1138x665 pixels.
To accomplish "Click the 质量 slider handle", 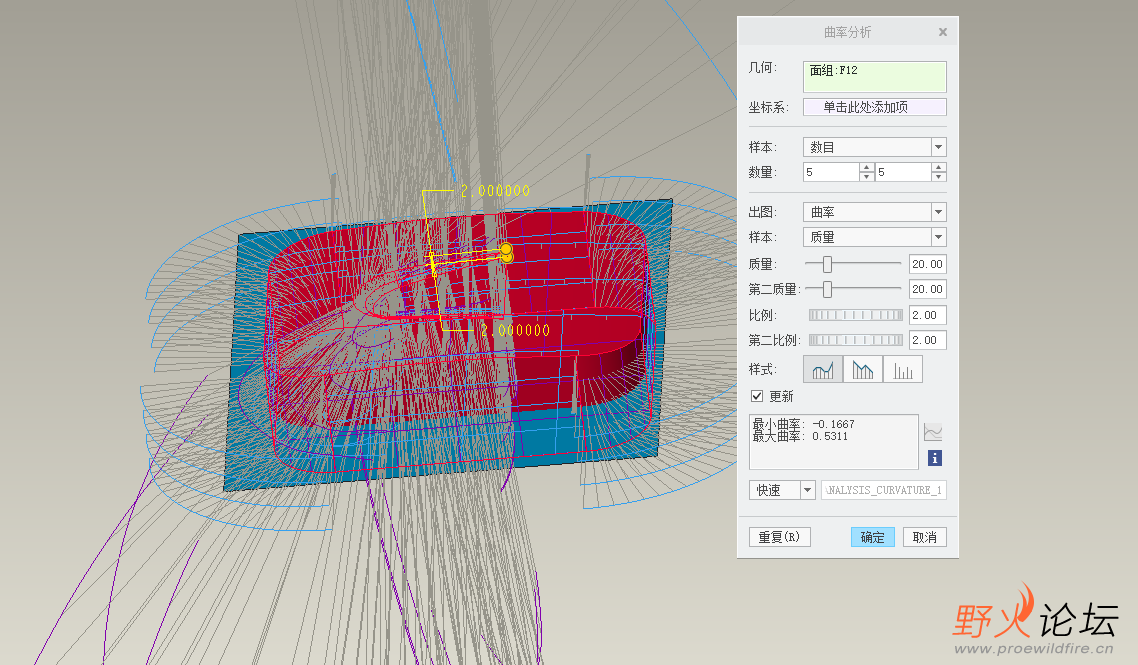I will tap(827, 264).
